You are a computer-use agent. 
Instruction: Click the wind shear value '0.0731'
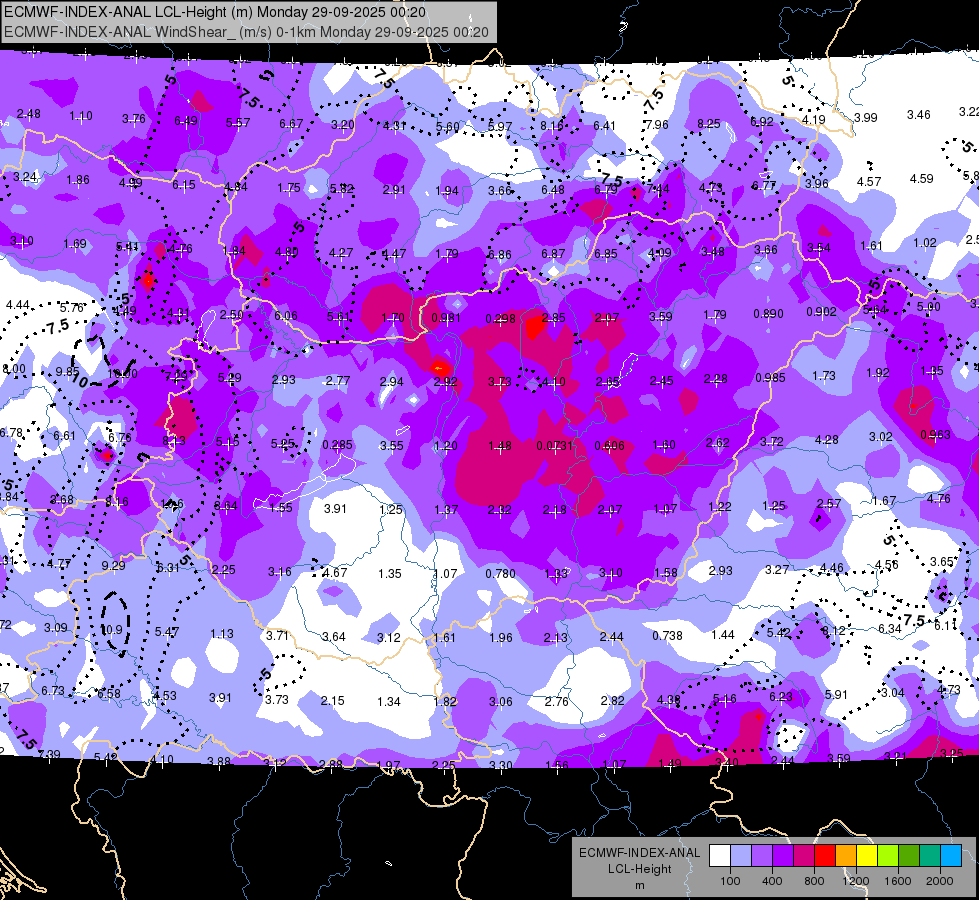(554, 445)
